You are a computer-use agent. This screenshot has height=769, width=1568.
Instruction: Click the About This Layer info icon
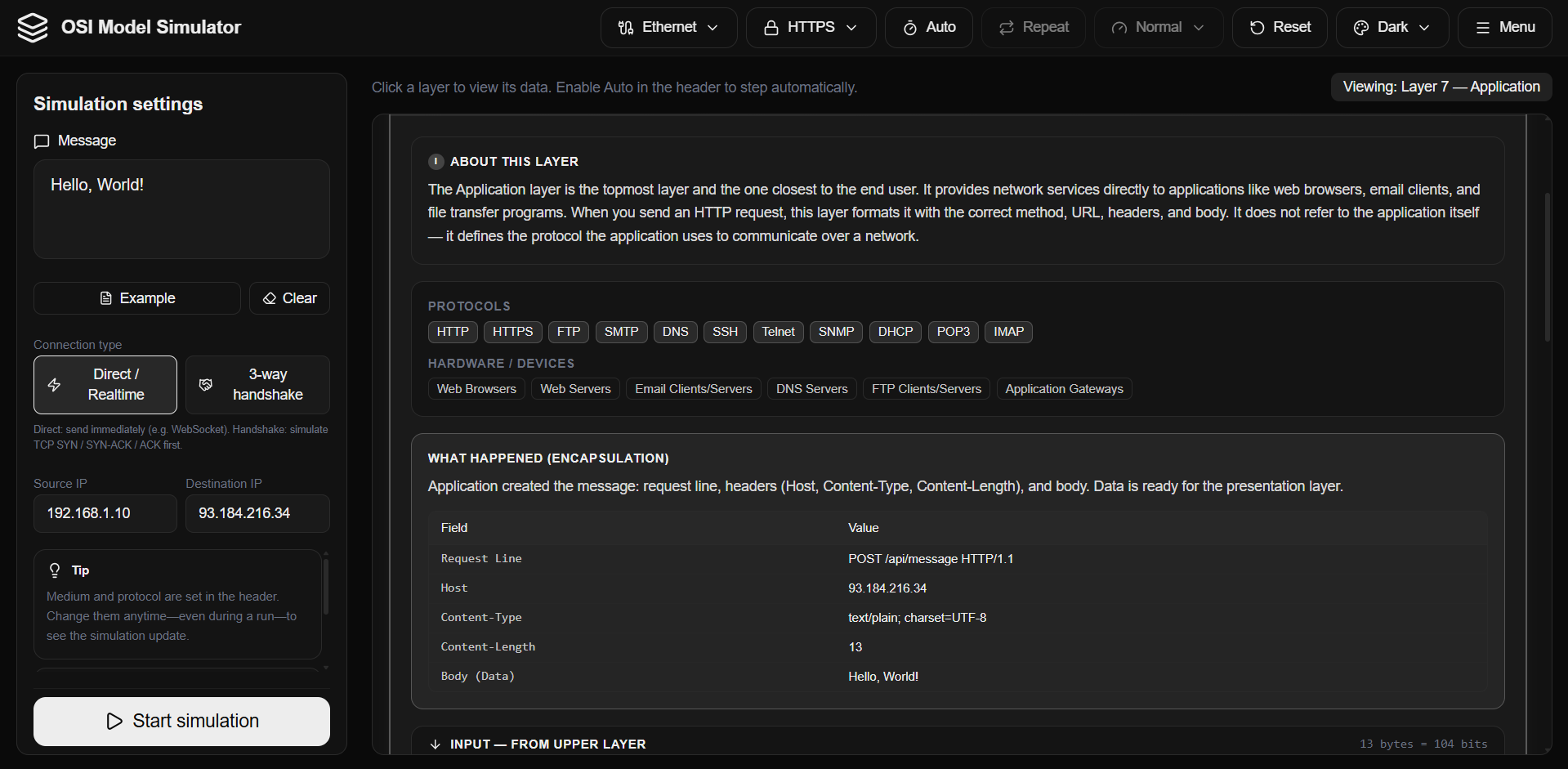tap(436, 162)
